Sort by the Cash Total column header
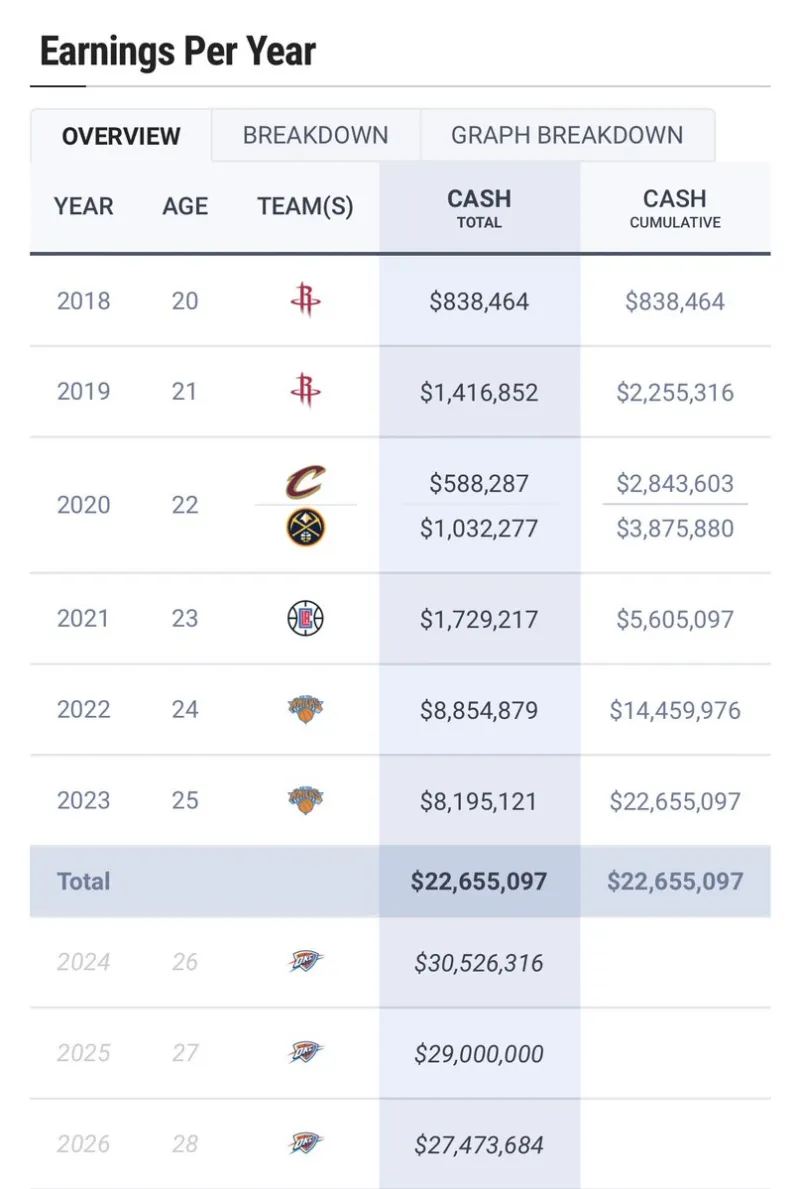 point(479,208)
